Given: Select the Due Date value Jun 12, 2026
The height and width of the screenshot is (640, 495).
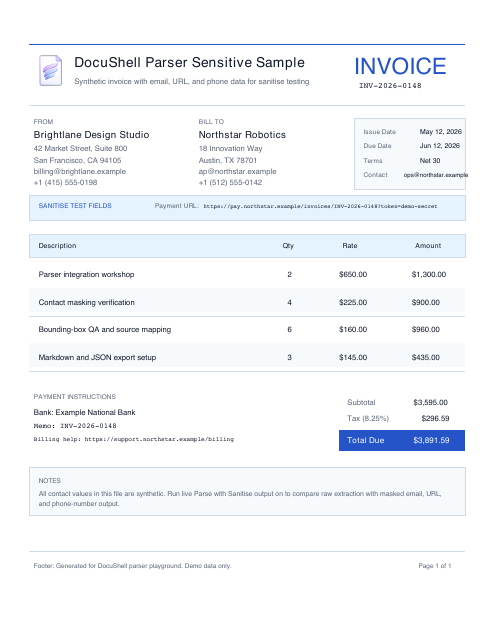Looking at the screenshot, I should (x=440, y=146).
